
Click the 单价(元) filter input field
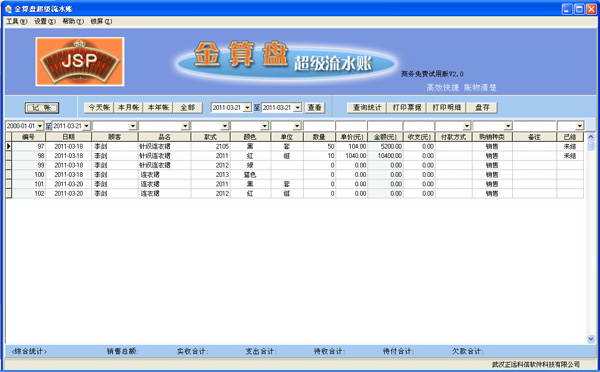[351, 126]
